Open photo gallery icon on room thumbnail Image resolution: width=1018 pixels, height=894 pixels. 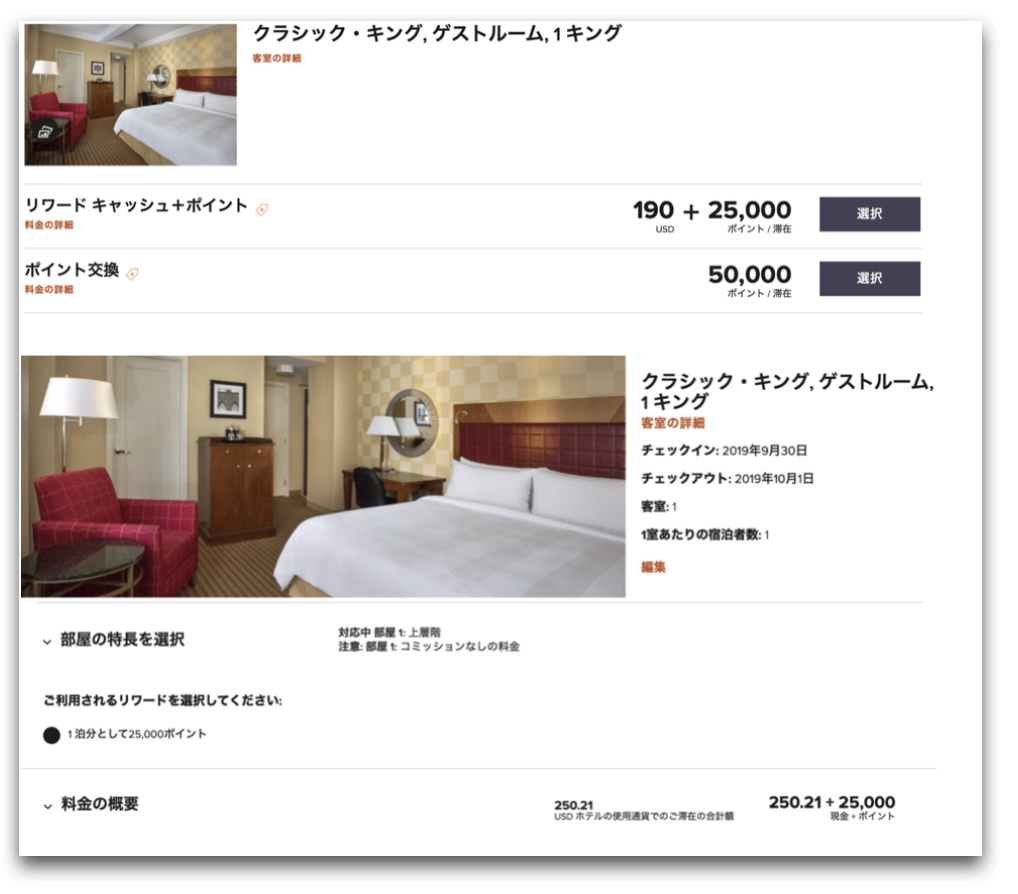coord(45,132)
